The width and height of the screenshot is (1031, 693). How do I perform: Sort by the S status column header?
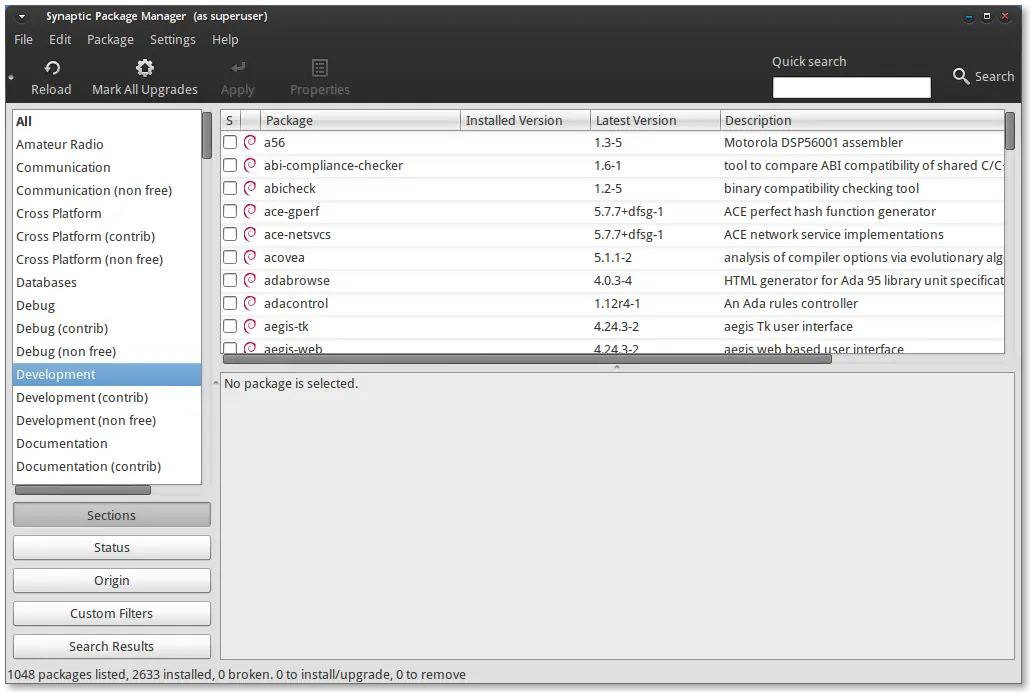click(x=229, y=120)
